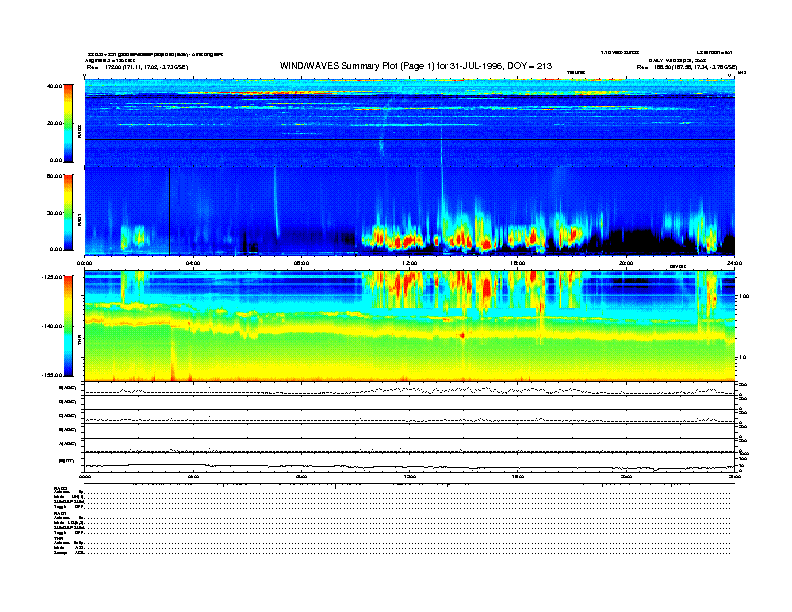
Task: Click the 20:00 tick label under RAD1 spectrogram
Action: 626,263
